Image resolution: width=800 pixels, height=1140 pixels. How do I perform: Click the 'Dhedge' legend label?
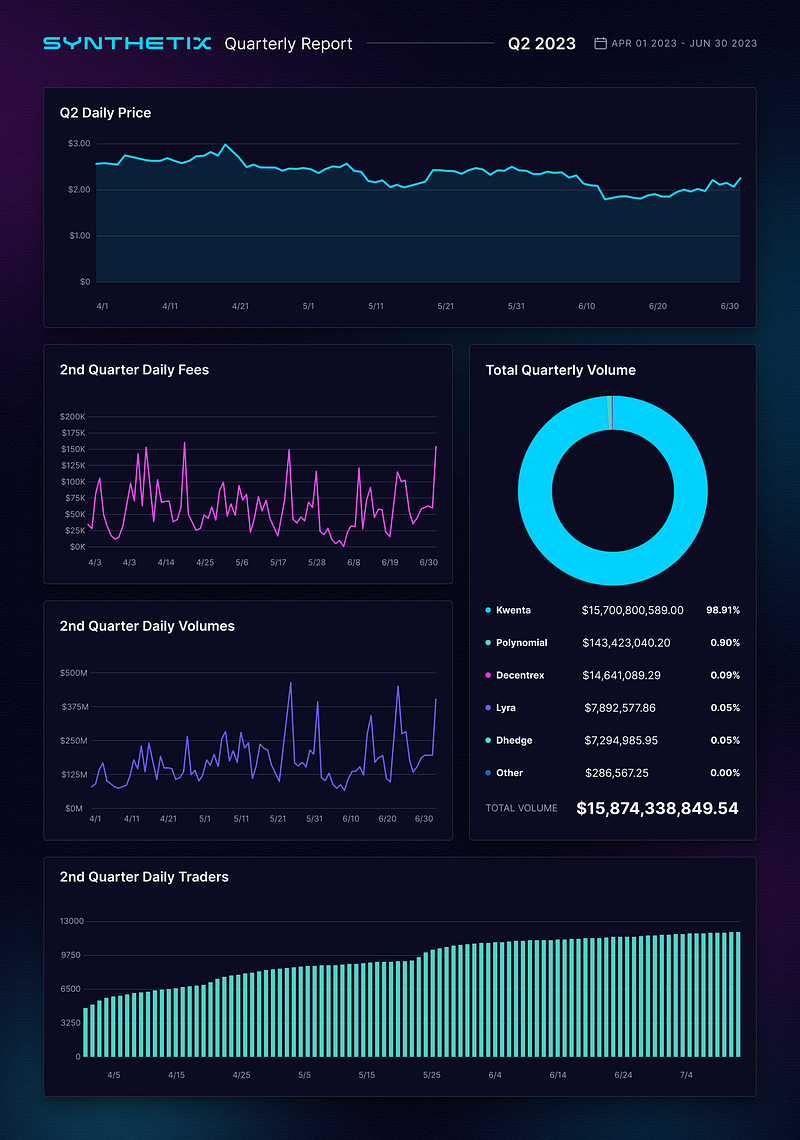tap(514, 740)
